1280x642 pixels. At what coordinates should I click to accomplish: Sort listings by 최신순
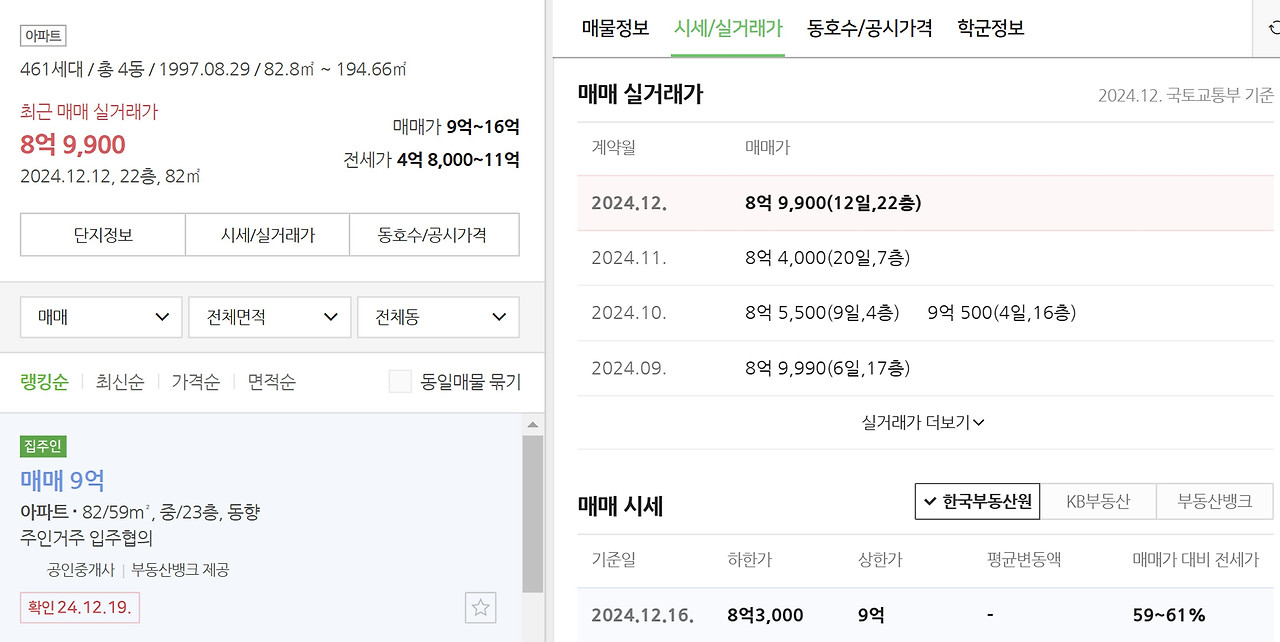[x=119, y=381]
